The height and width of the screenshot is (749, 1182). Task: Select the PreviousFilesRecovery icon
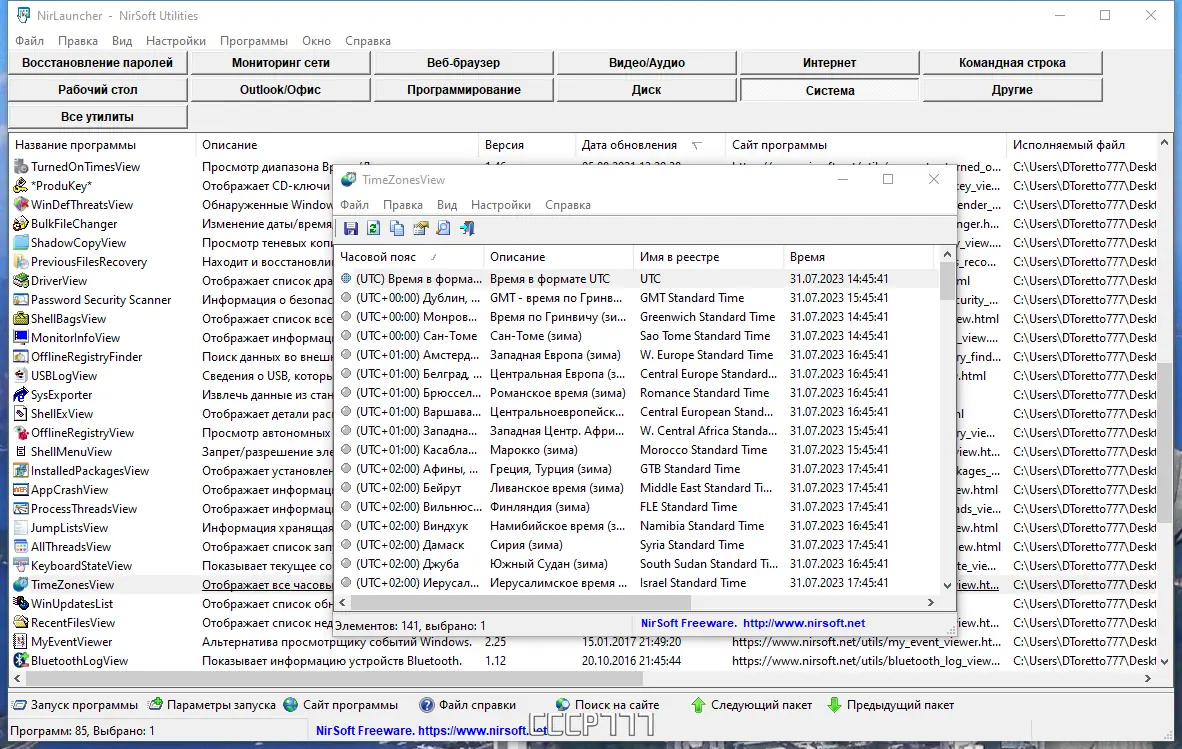[x=21, y=261]
